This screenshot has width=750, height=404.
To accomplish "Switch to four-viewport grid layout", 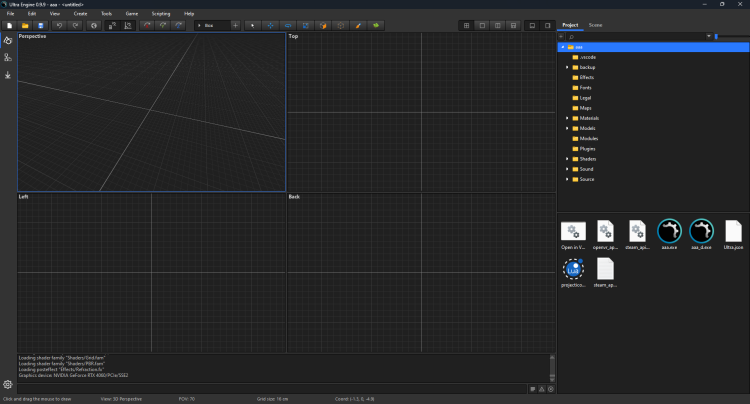I will (466, 25).
